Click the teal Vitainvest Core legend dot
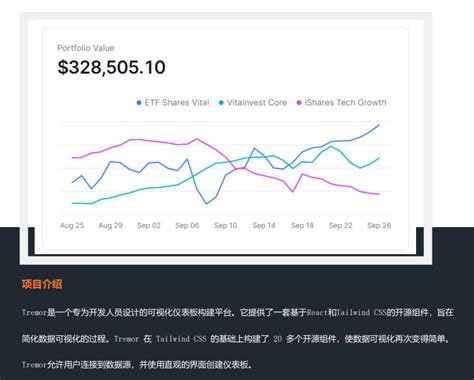This screenshot has height=380, width=474. click(x=221, y=103)
